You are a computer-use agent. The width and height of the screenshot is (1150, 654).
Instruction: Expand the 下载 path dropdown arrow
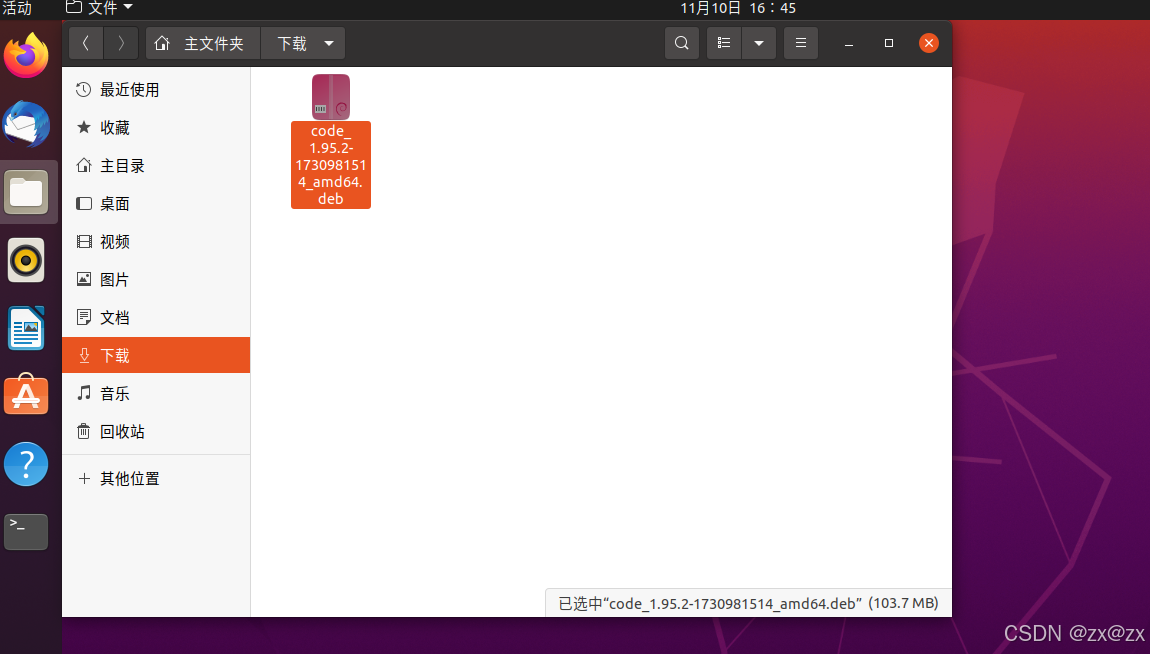click(x=329, y=43)
